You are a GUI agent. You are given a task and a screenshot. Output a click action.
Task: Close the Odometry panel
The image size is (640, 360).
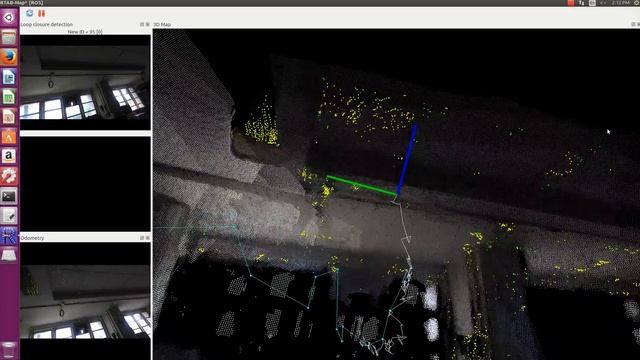point(148,238)
